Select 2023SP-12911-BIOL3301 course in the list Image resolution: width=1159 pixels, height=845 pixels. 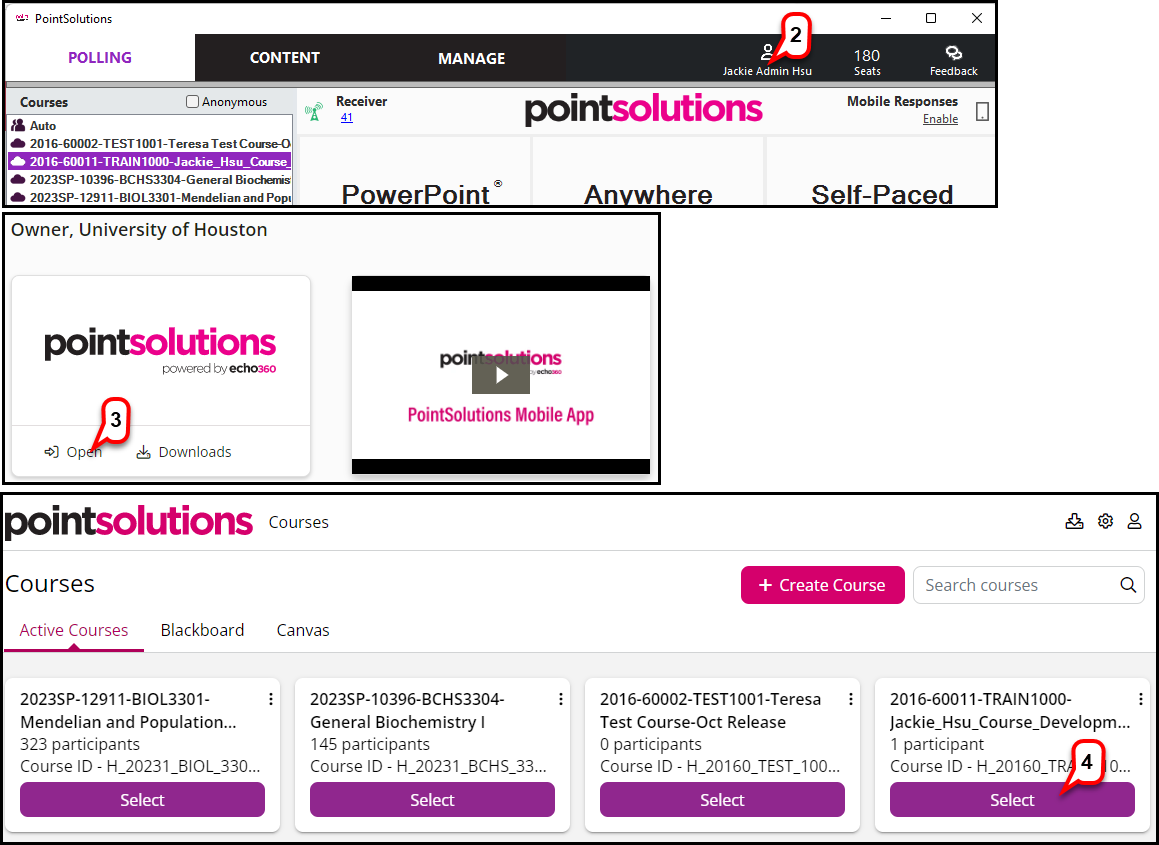[x=151, y=197]
